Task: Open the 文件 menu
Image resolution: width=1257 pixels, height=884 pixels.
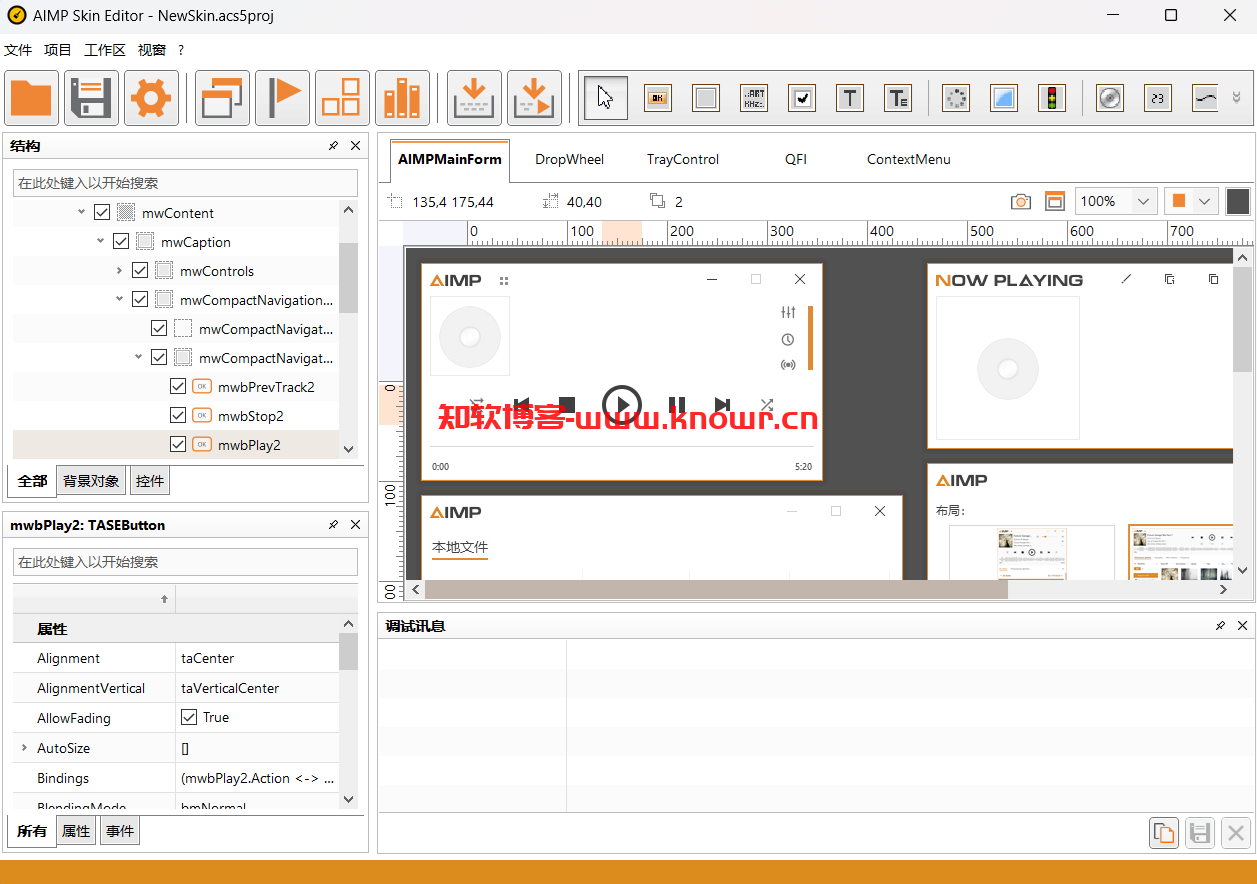Action: point(18,50)
